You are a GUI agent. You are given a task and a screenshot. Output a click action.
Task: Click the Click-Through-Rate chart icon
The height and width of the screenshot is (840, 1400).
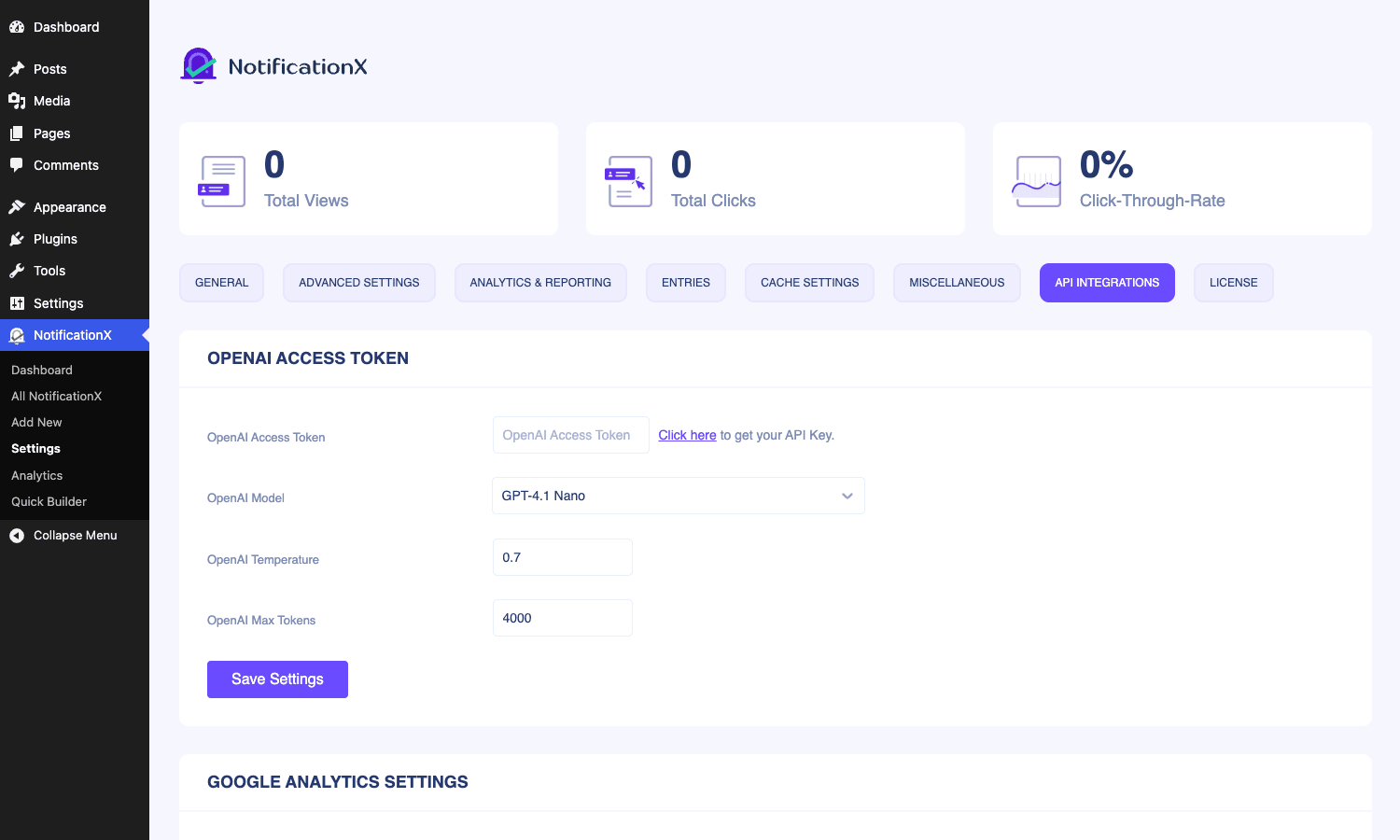click(x=1037, y=181)
